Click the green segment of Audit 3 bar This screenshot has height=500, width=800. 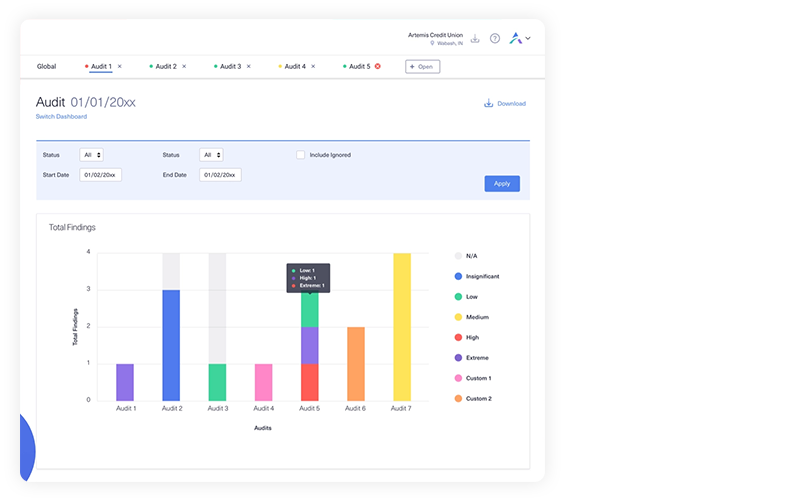pos(217,382)
